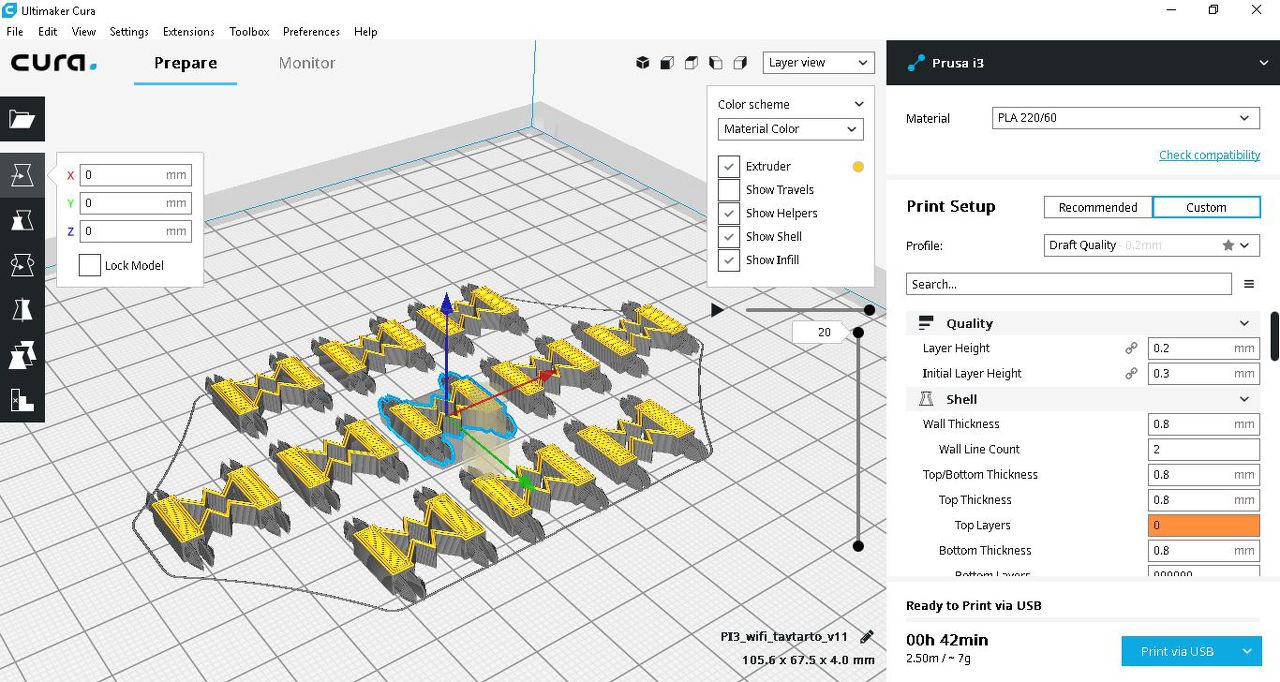Image resolution: width=1280 pixels, height=682 pixels.
Task: Click the orange Top Layers value field
Action: click(x=1204, y=525)
